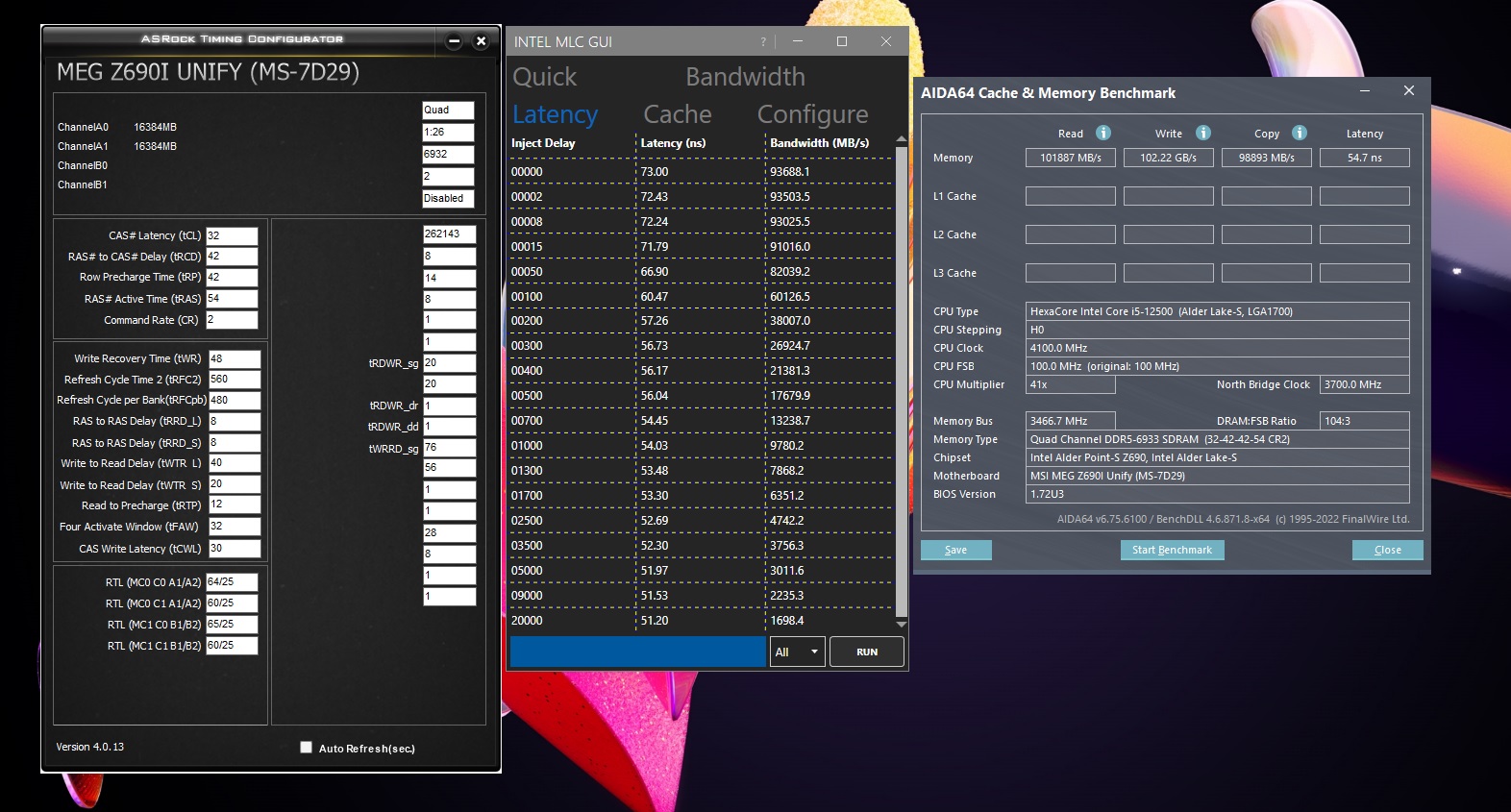Click the CPU Type field in AIDA64
Viewport: 1511px width, 812px height.
(1218, 311)
